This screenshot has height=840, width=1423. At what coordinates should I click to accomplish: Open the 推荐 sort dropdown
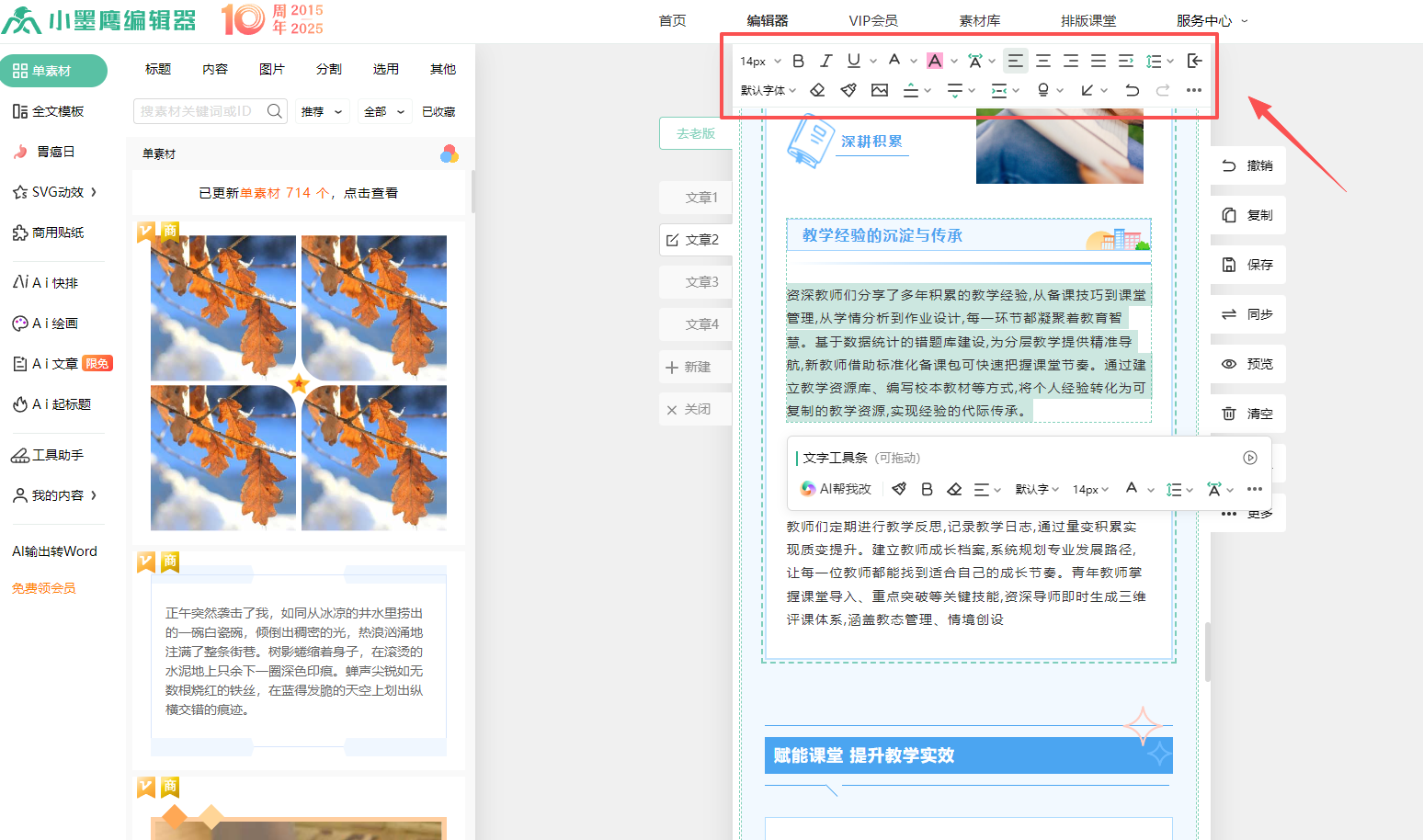coord(322,111)
